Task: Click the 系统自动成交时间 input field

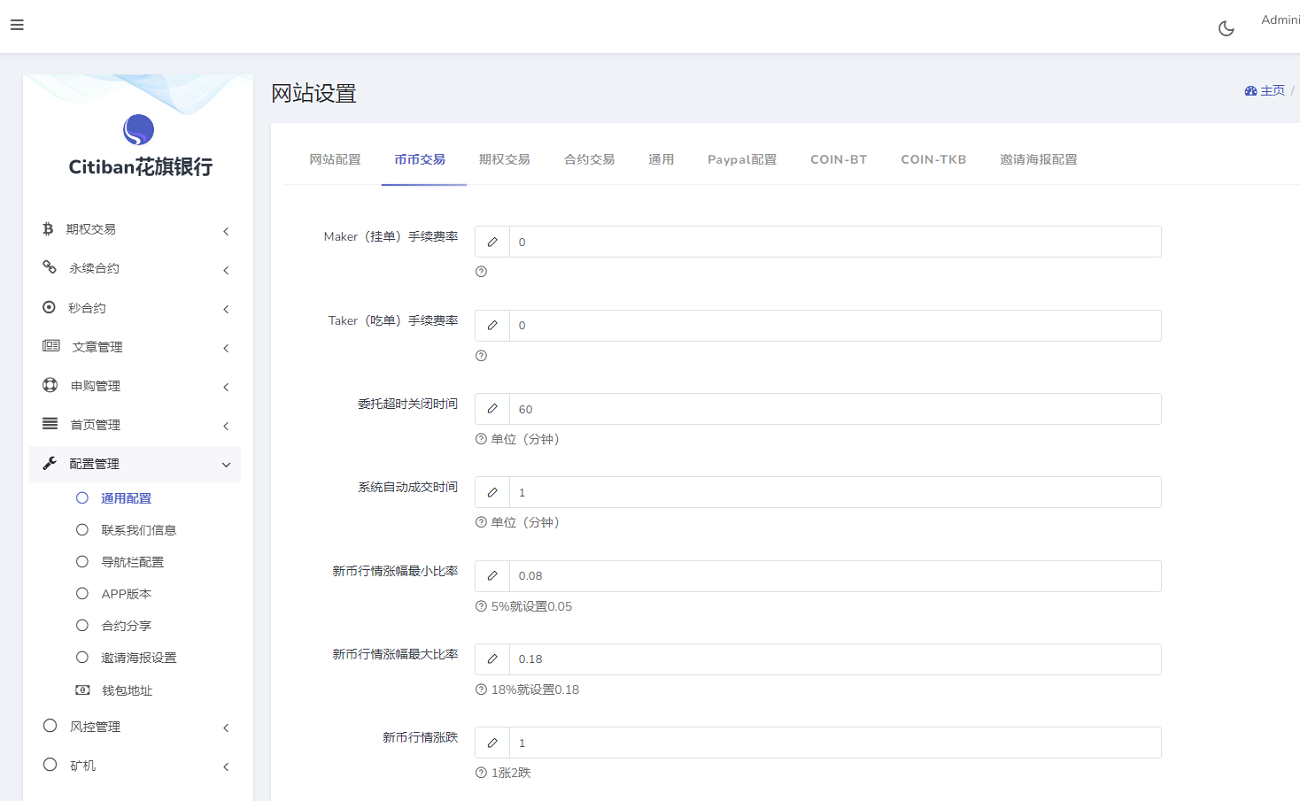Action: coord(835,492)
